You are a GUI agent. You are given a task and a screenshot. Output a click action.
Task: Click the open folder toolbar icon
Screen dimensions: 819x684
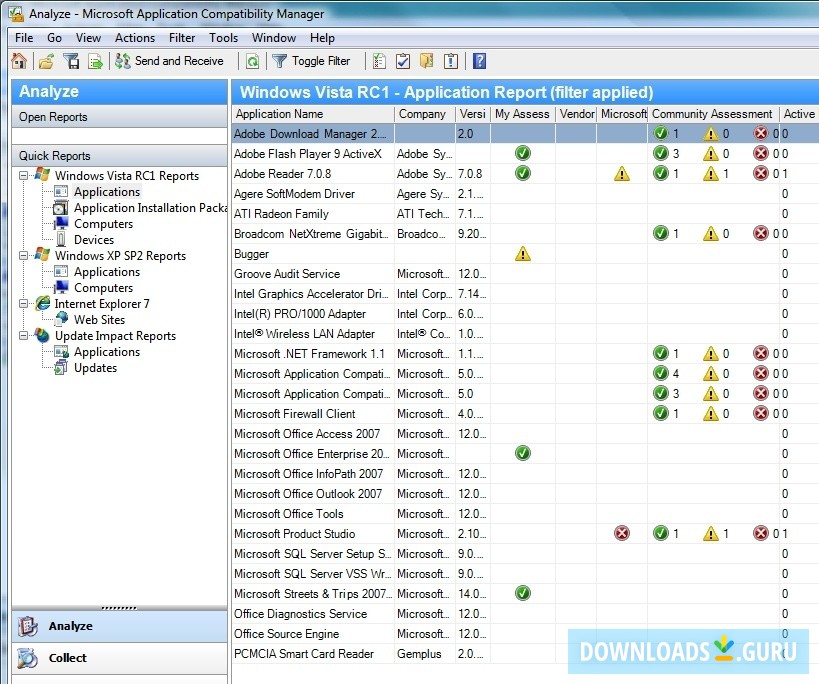pyautogui.click(x=46, y=61)
